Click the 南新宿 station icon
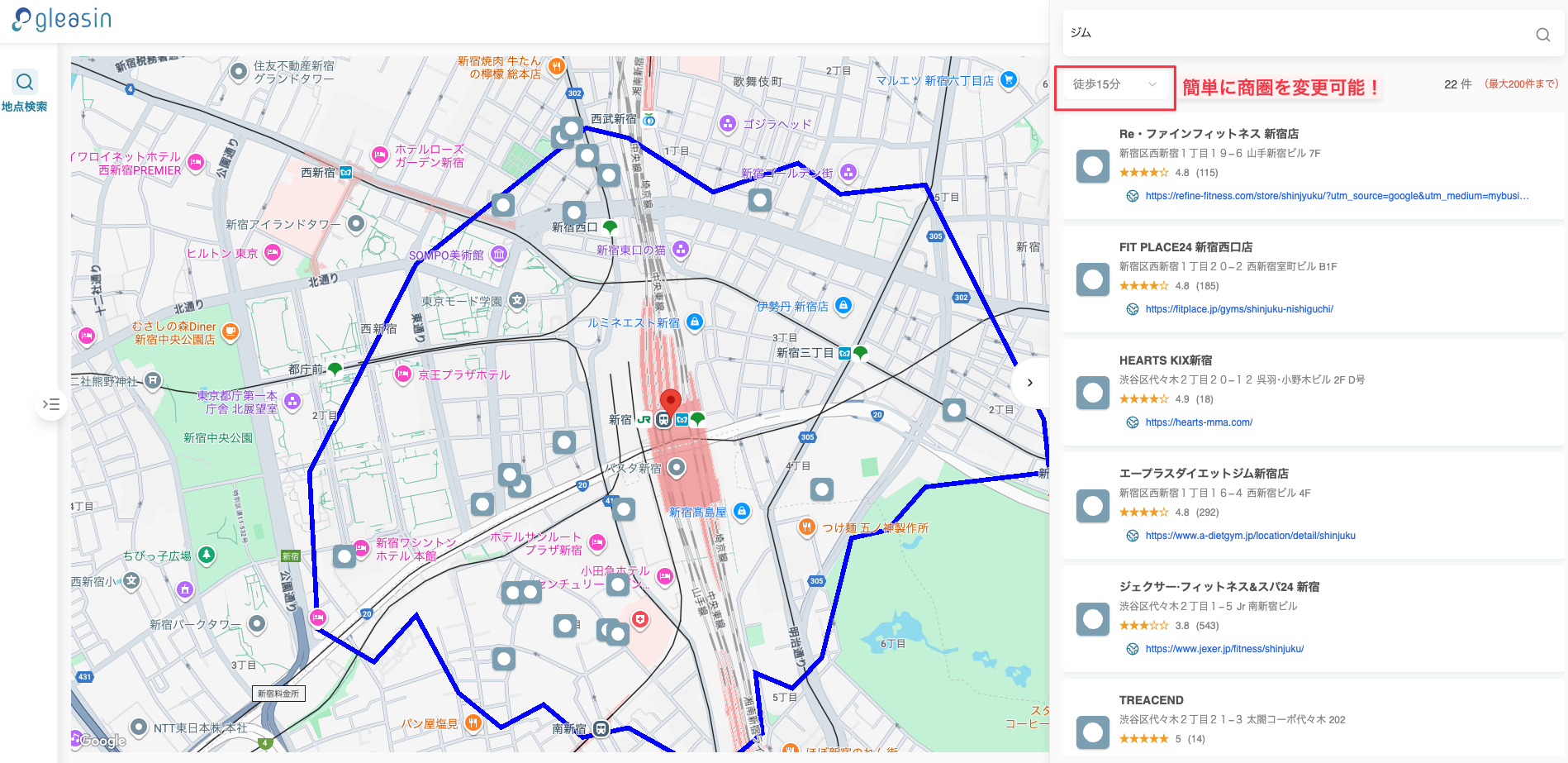The height and width of the screenshot is (763, 1568). pos(601,729)
